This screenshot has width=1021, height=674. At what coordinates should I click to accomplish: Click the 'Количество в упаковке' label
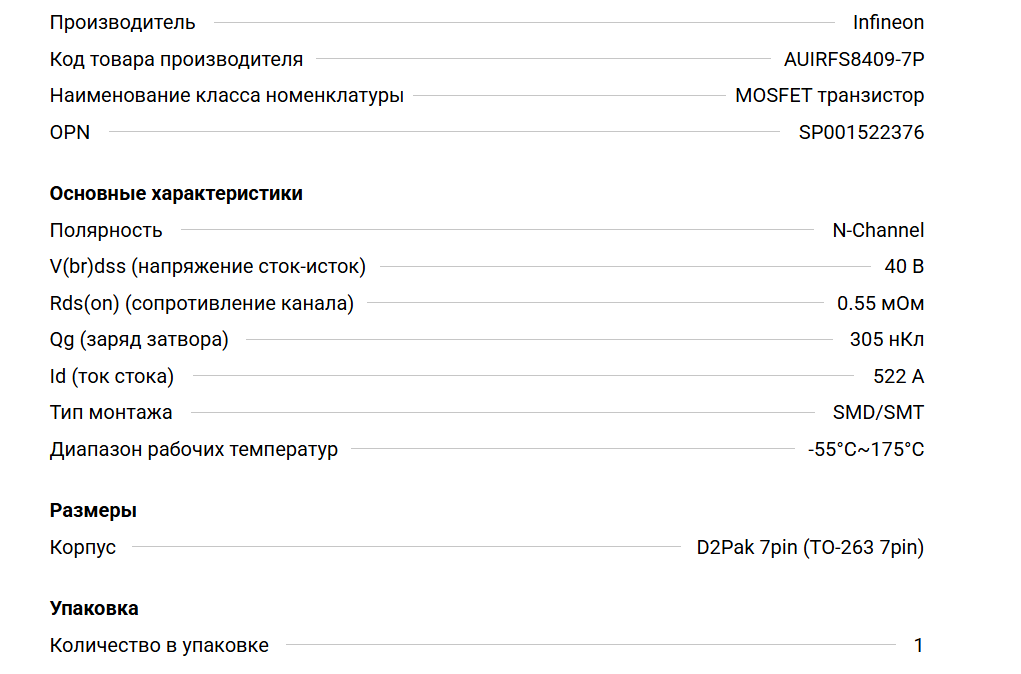click(x=159, y=645)
